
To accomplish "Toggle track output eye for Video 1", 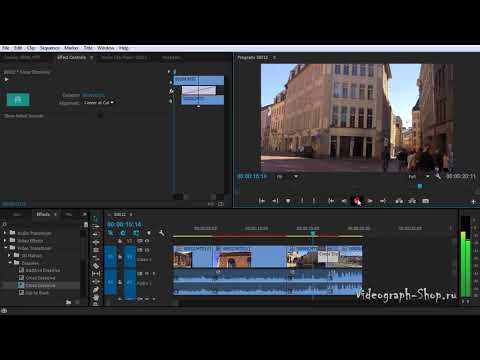I will [147, 250].
